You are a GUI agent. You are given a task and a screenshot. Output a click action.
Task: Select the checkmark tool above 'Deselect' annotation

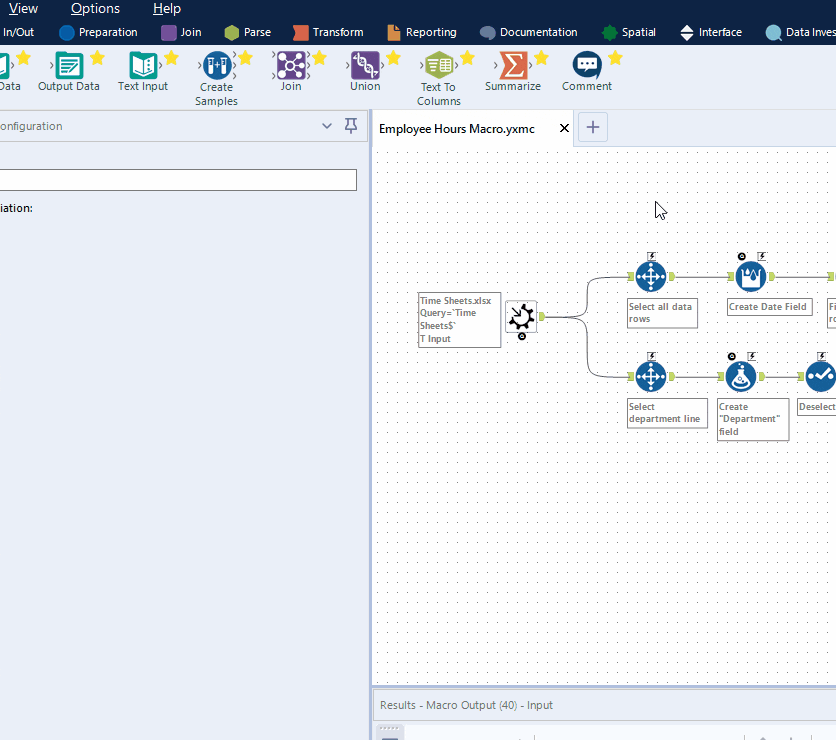click(821, 377)
